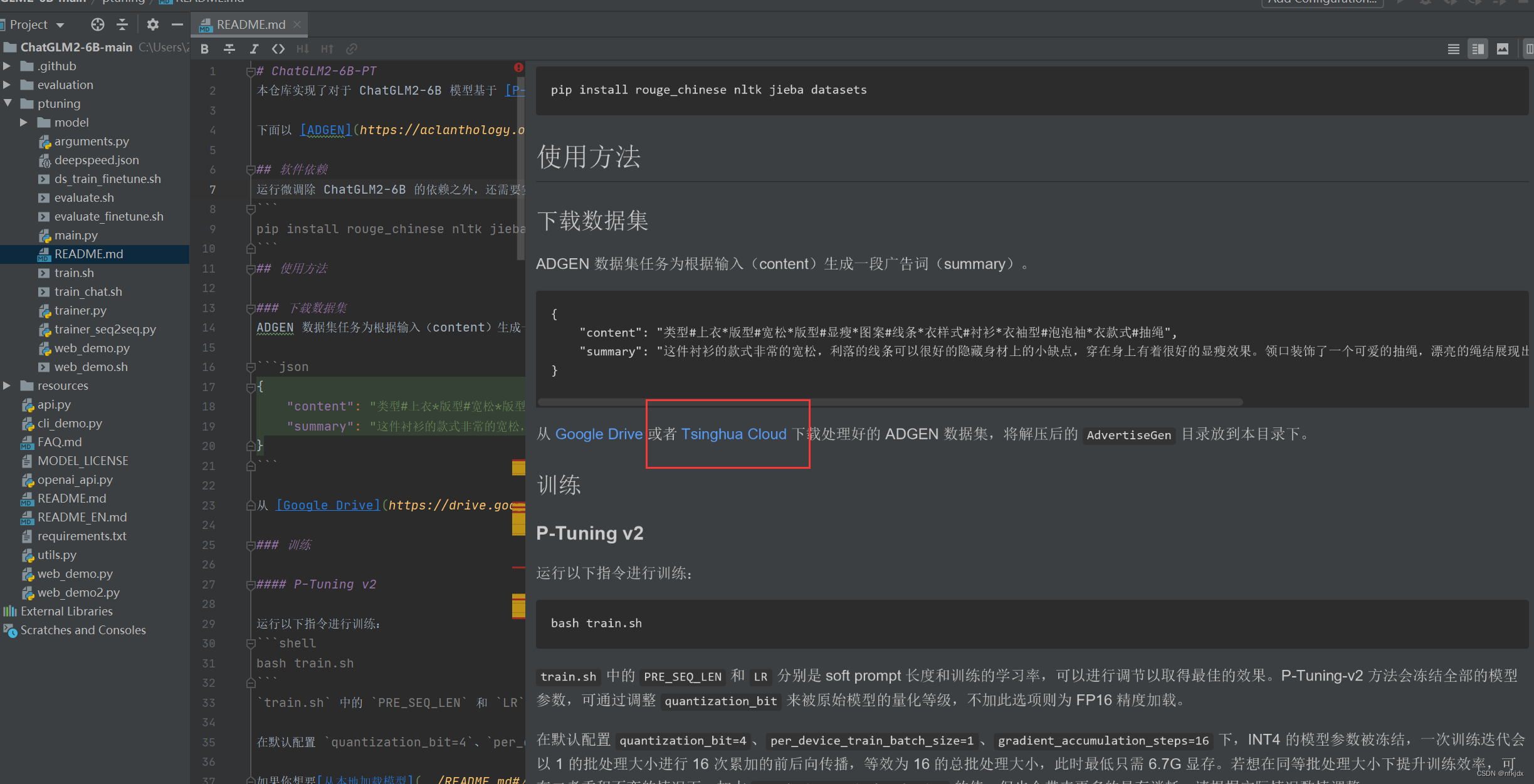The height and width of the screenshot is (784, 1534).
Task: Select Scratches and Consoles node
Action: pyautogui.click(x=83, y=630)
